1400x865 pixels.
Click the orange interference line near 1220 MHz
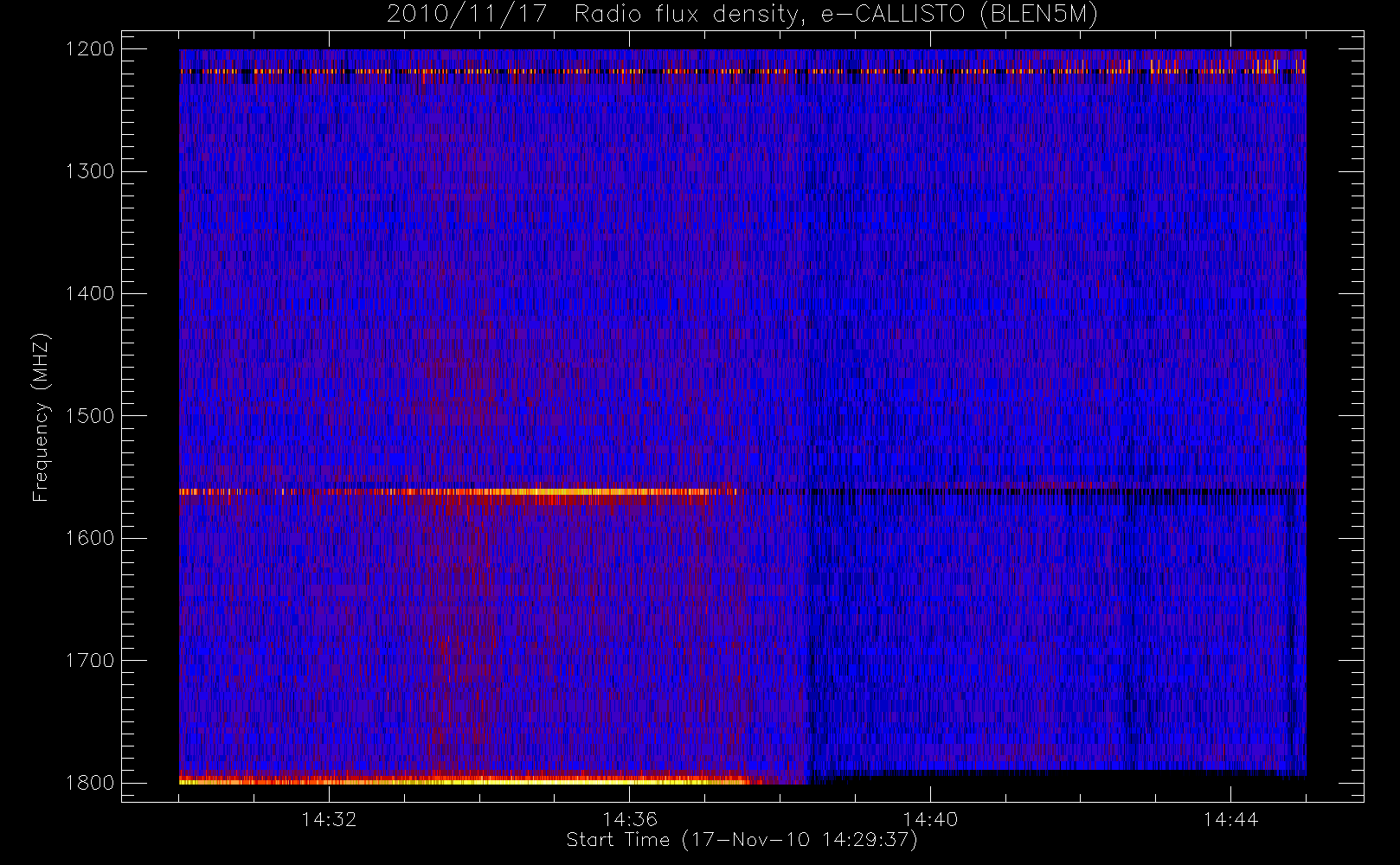coord(742,71)
